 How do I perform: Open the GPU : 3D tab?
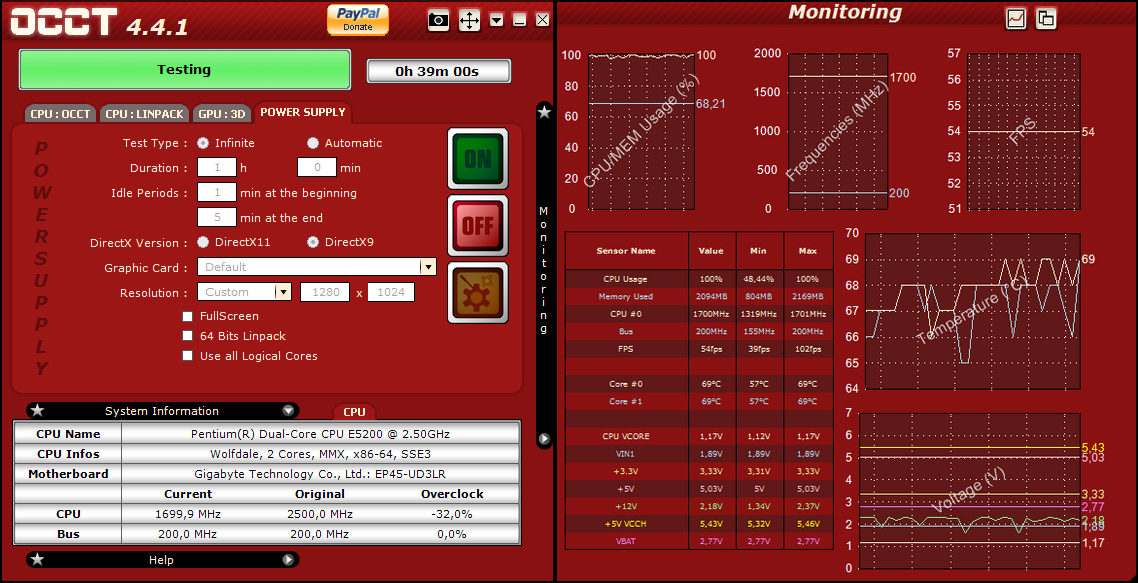(222, 114)
